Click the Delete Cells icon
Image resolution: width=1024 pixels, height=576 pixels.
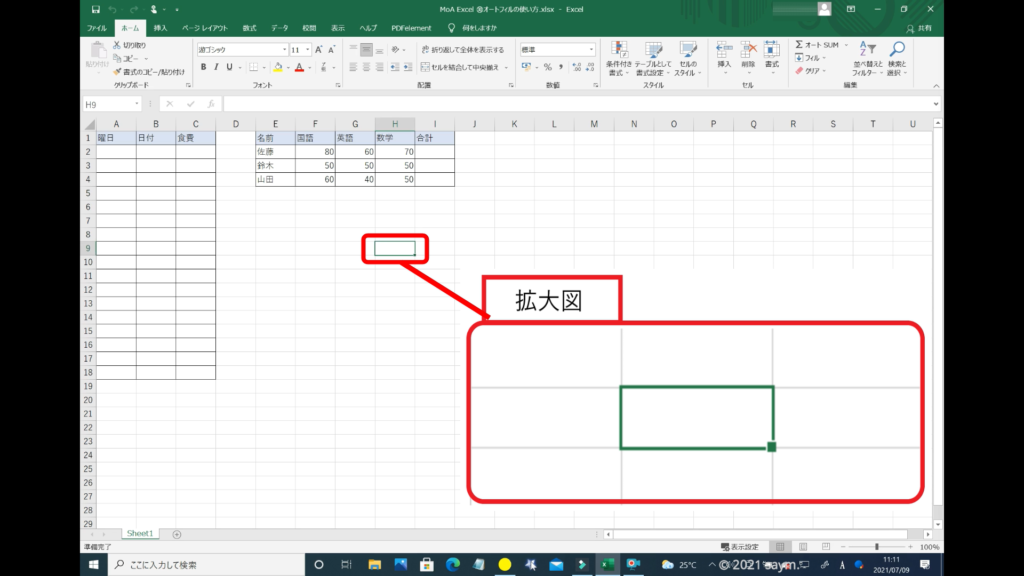748,50
